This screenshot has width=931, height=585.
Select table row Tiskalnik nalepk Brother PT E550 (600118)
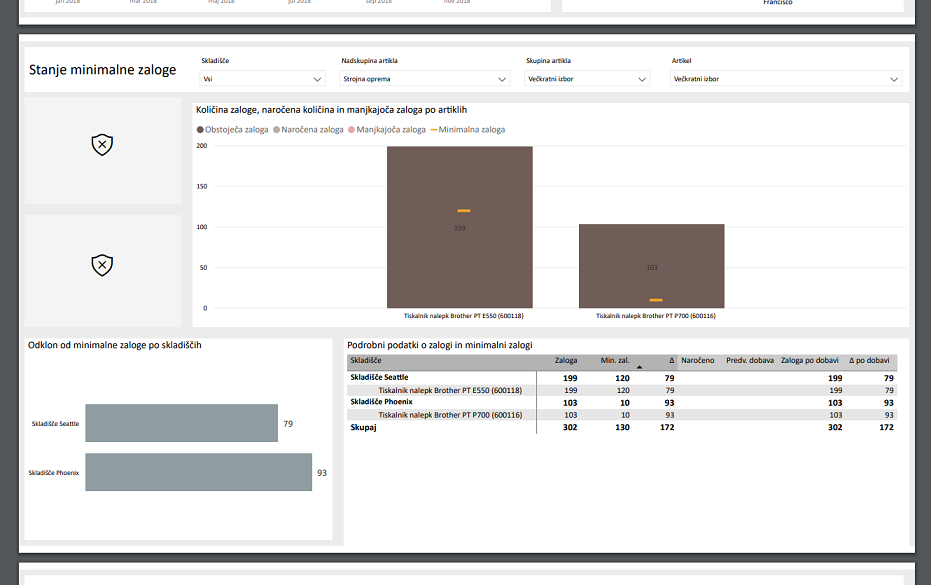622,390
